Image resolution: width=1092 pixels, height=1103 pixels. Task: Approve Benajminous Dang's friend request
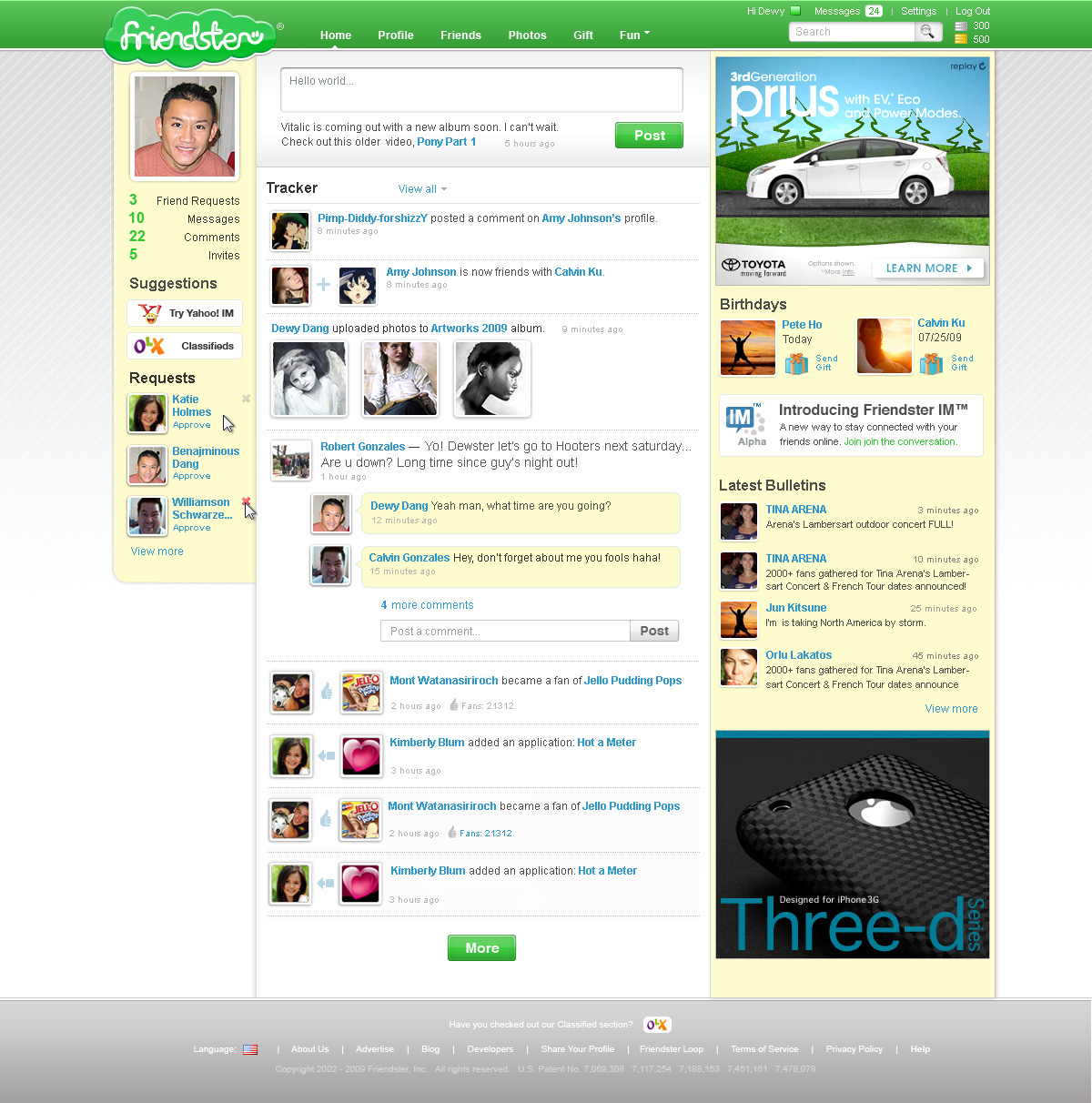click(190, 477)
